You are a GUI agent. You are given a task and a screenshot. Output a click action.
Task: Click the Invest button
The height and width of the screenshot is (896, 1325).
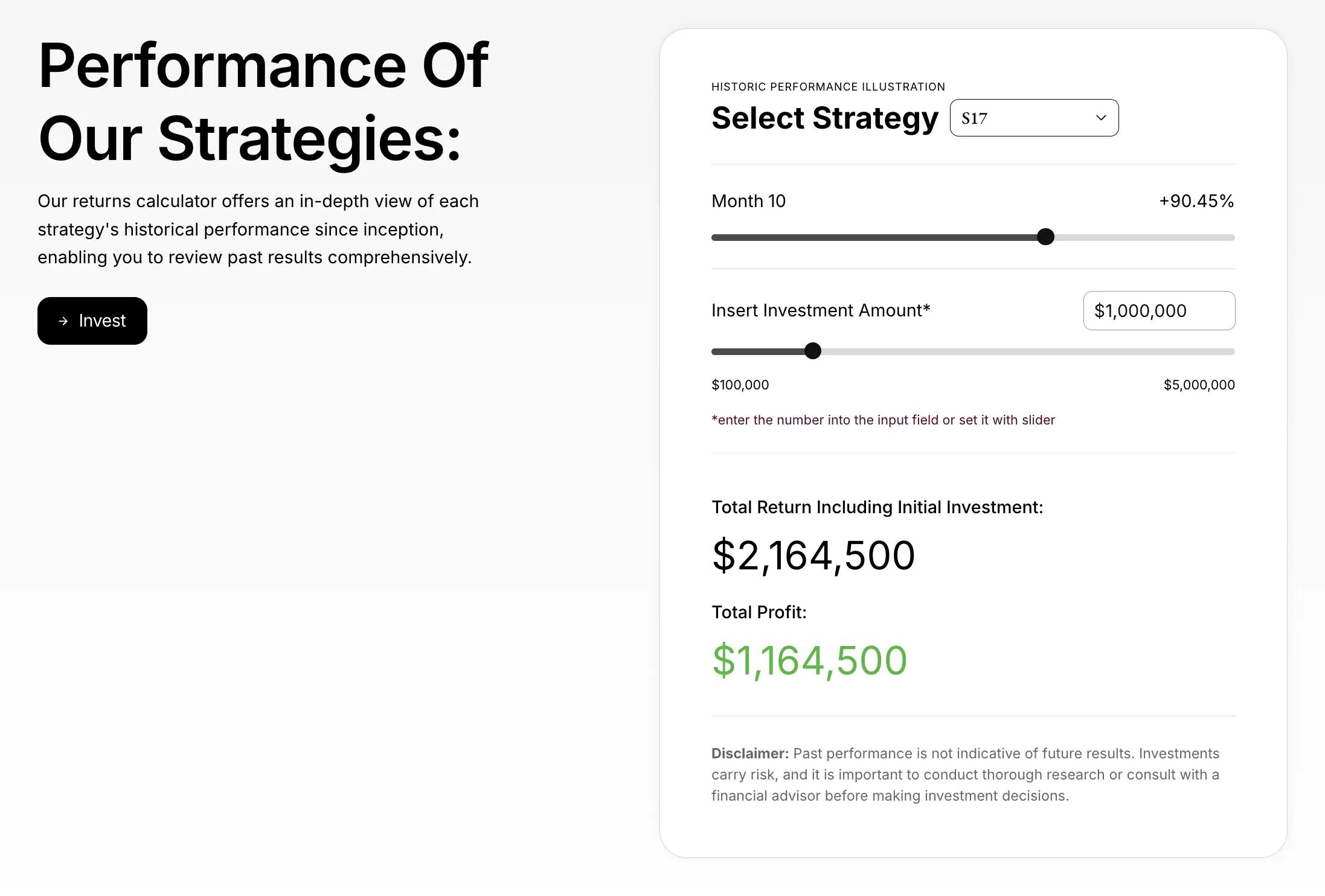92,321
